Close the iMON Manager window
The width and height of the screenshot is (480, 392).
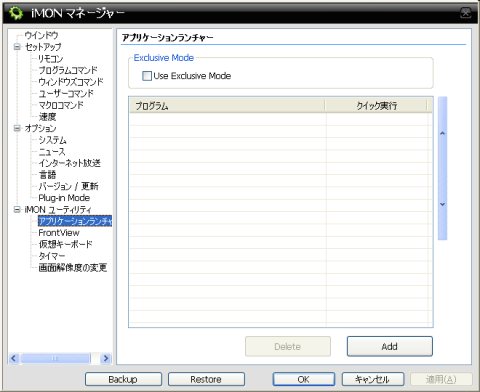click(465, 13)
